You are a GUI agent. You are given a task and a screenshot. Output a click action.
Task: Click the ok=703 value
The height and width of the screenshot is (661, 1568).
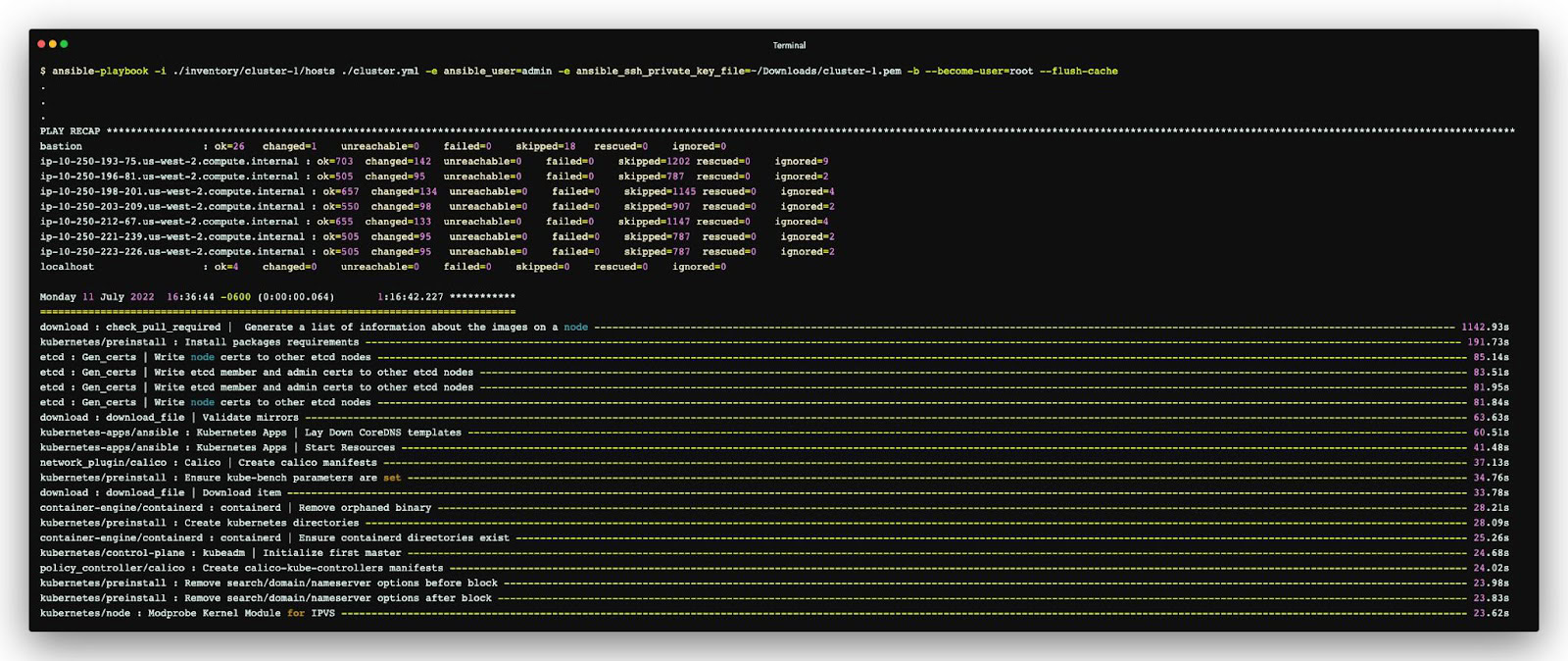[335, 162]
